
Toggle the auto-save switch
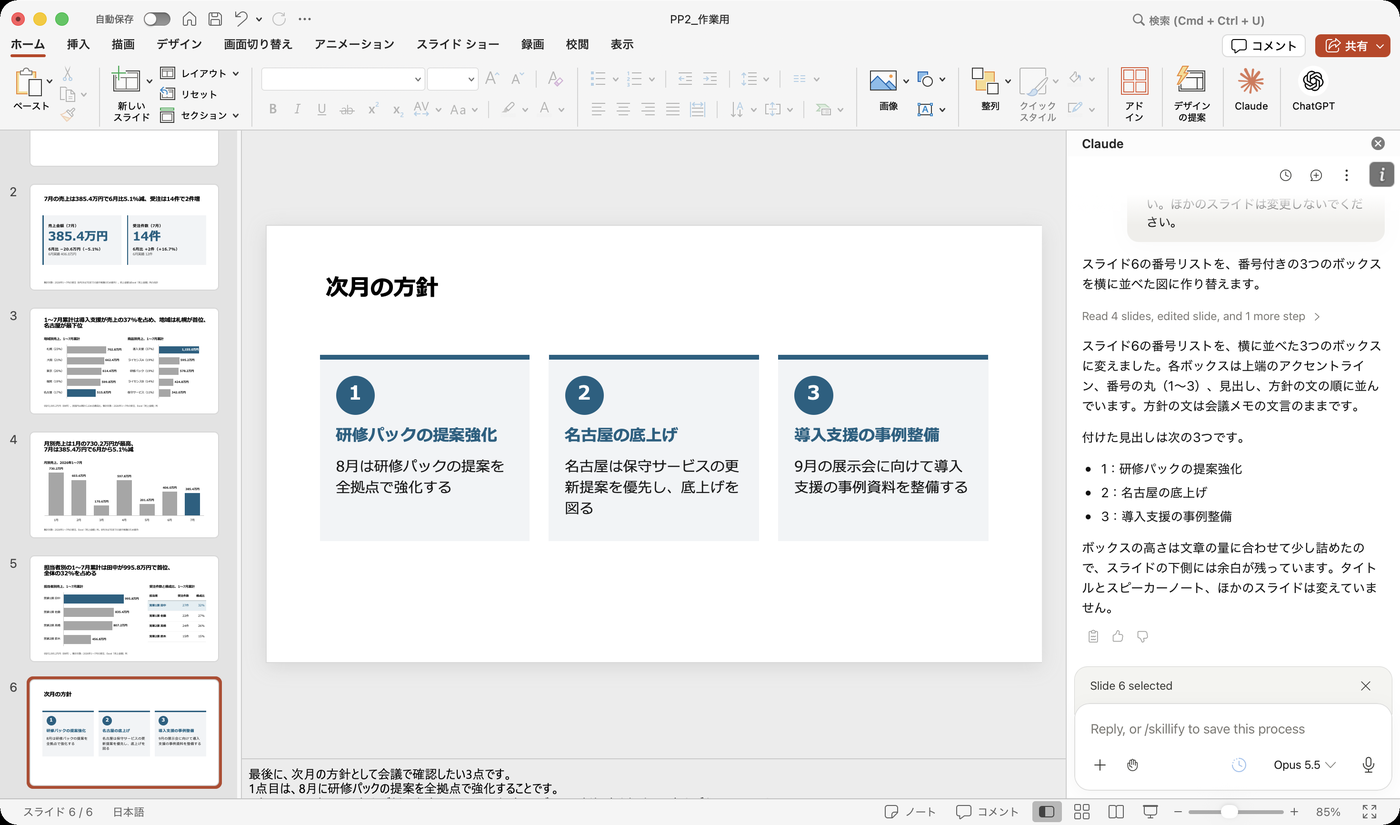pyautogui.click(x=157, y=19)
